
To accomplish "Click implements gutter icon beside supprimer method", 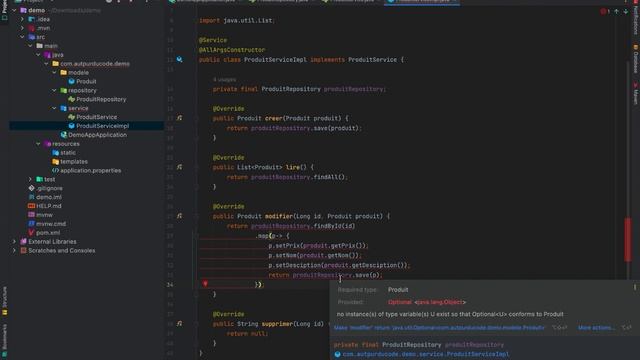I will pyautogui.click(x=179, y=324).
